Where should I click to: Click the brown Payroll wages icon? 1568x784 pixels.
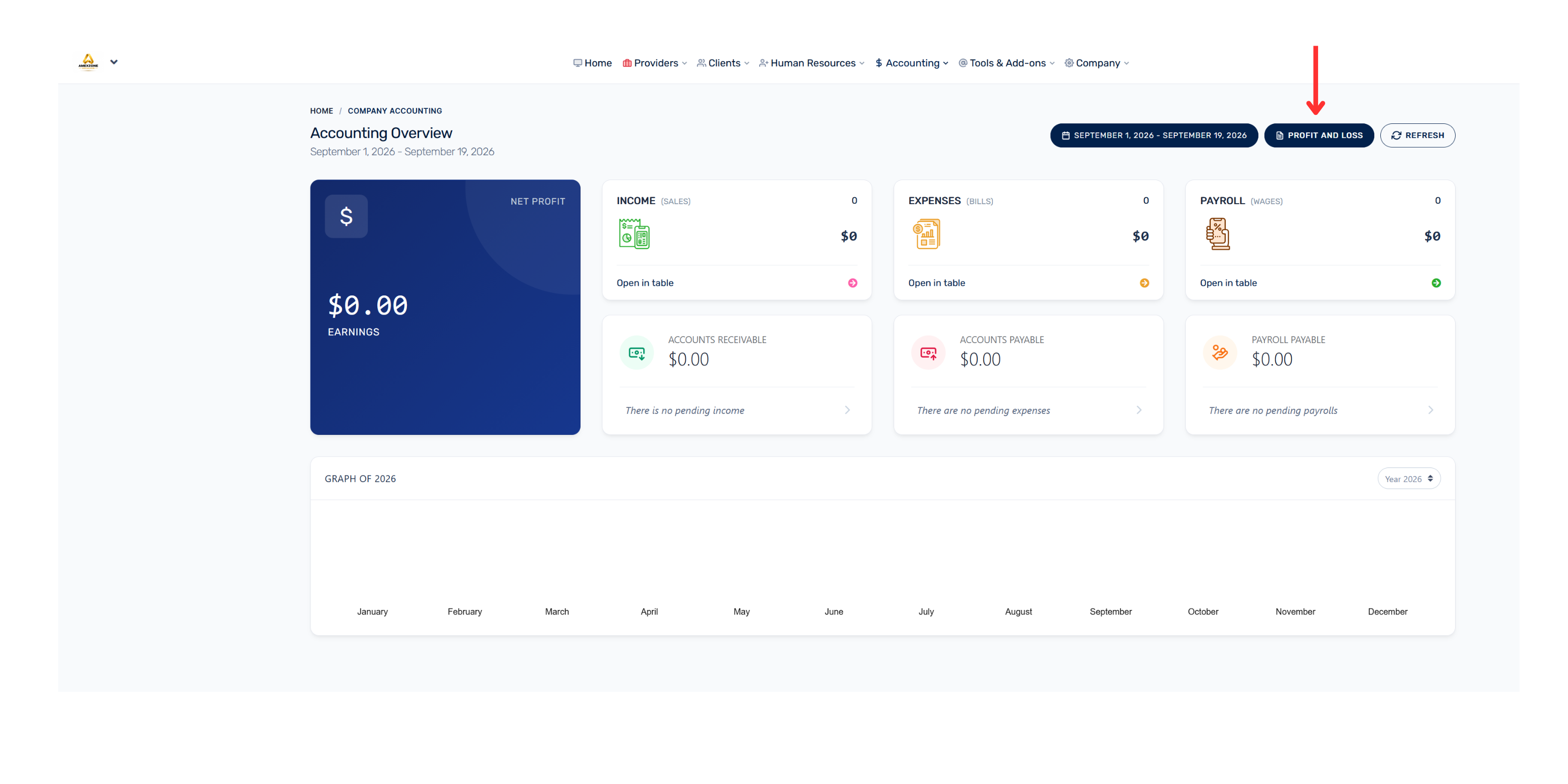[x=1217, y=234]
